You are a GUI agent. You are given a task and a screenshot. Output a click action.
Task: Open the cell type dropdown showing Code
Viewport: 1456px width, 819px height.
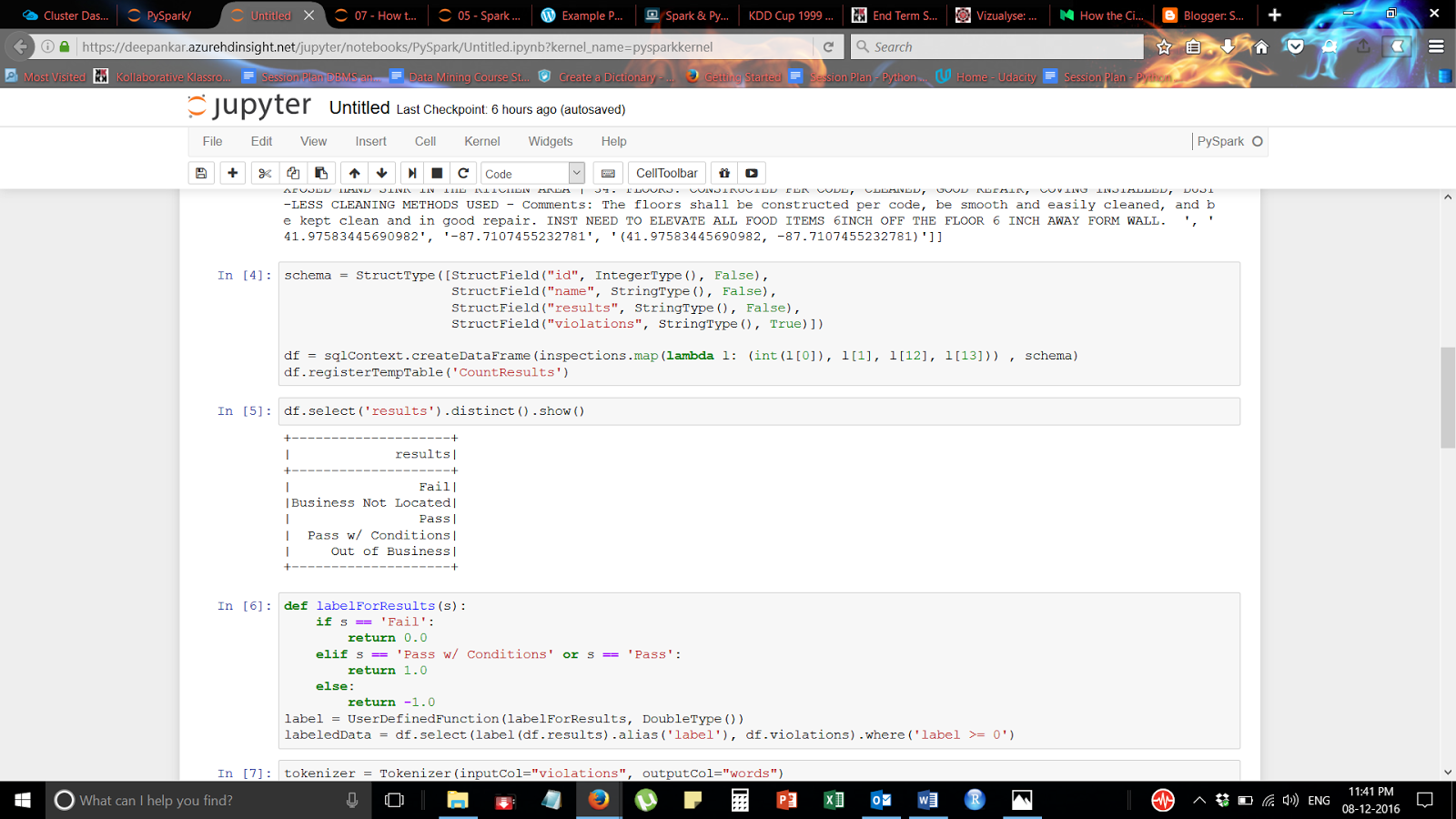[x=533, y=173]
